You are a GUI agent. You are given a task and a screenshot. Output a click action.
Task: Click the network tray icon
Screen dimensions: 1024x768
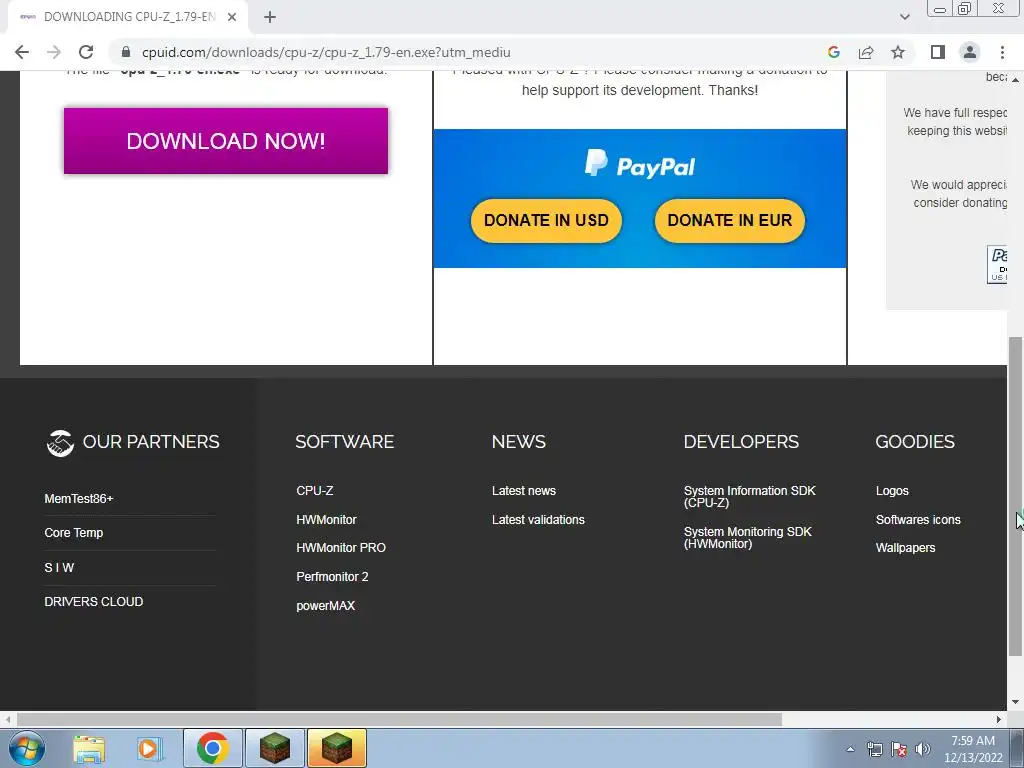(x=874, y=749)
